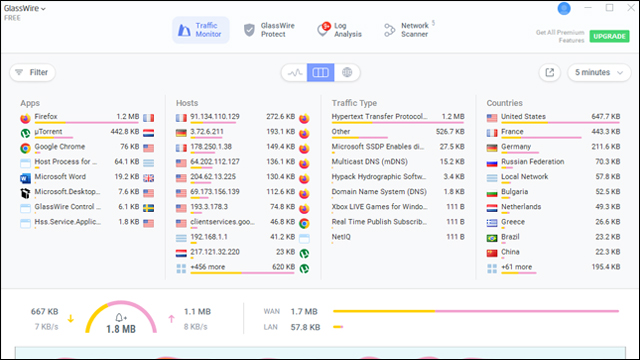This screenshot has width=640, height=360.
Task: Select the NetIQ traffic type
Action: point(398,238)
